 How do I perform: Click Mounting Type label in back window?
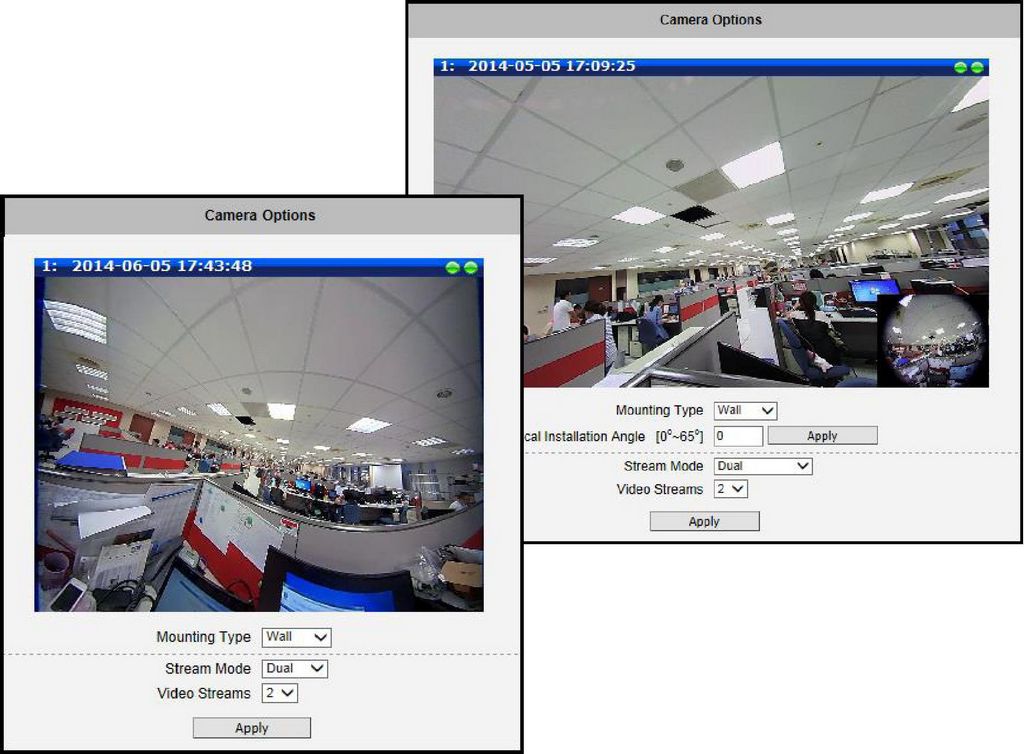660,411
